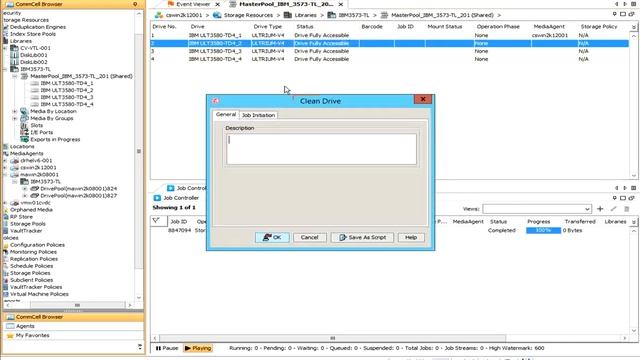Open Storage Resources breadcrumb link
This screenshot has width=640, height=360.
(x=248, y=15)
